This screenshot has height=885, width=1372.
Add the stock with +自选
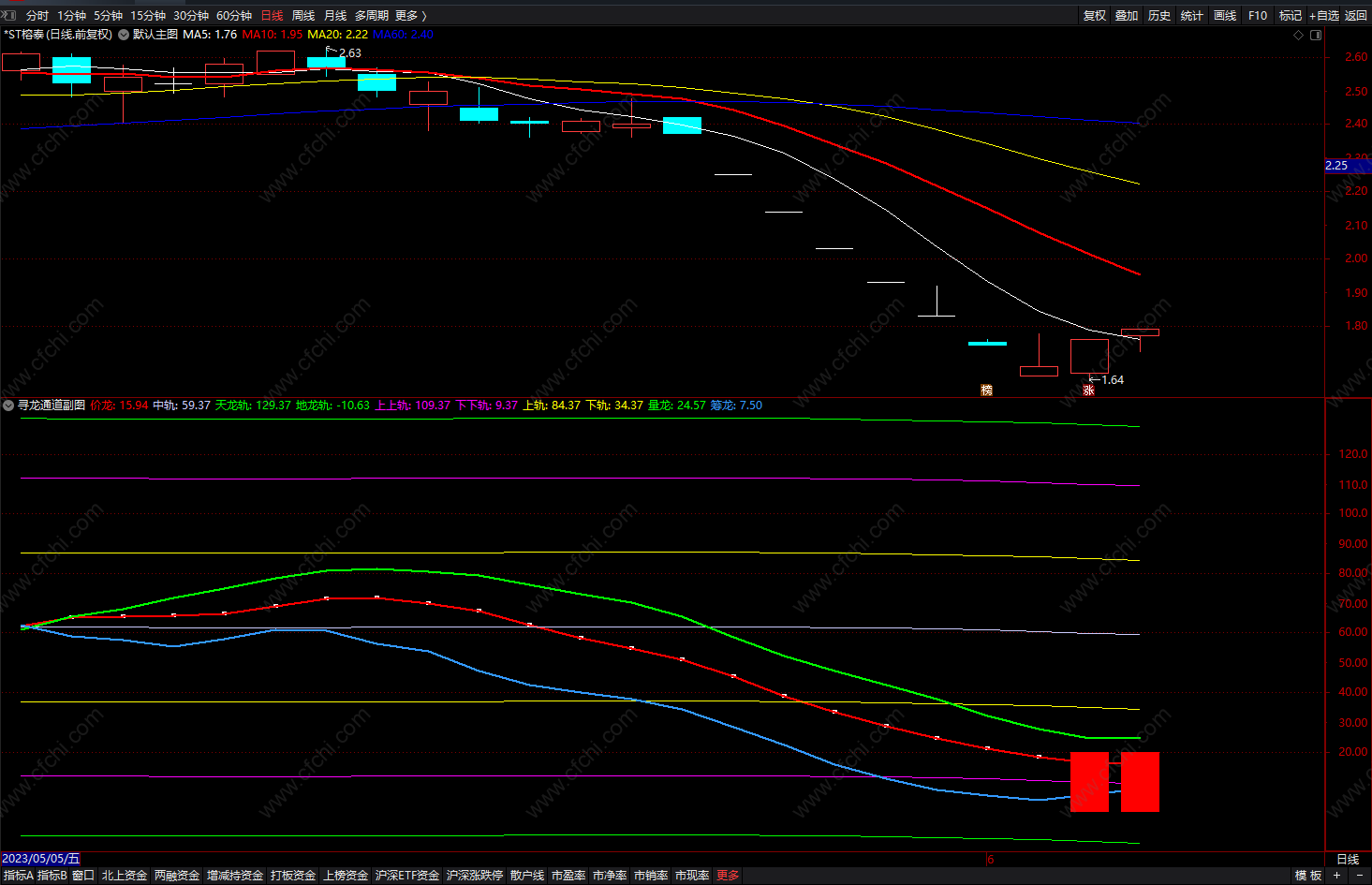(1324, 15)
